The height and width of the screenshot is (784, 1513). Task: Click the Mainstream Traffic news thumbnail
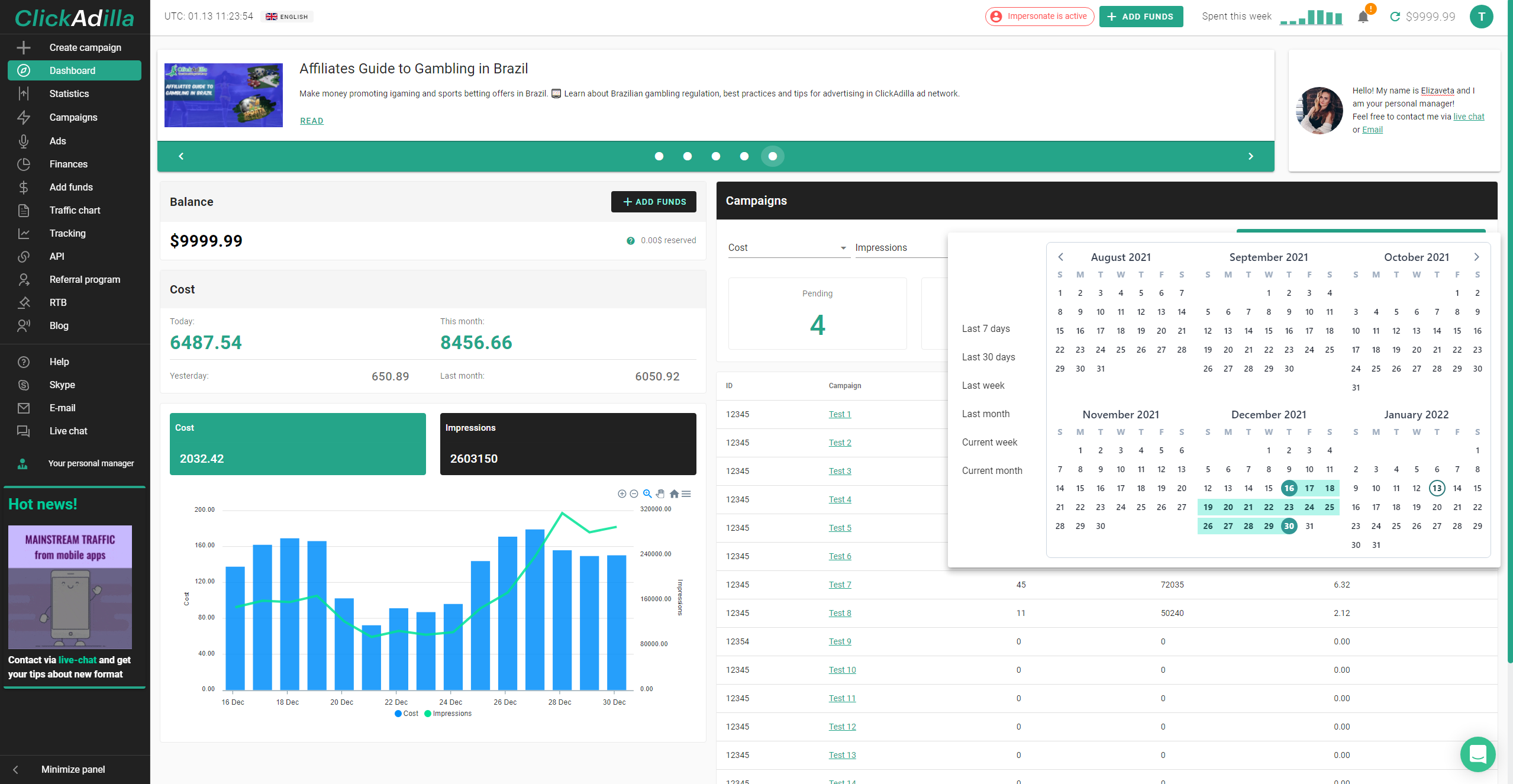pyautogui.click(x=70, y=587)
